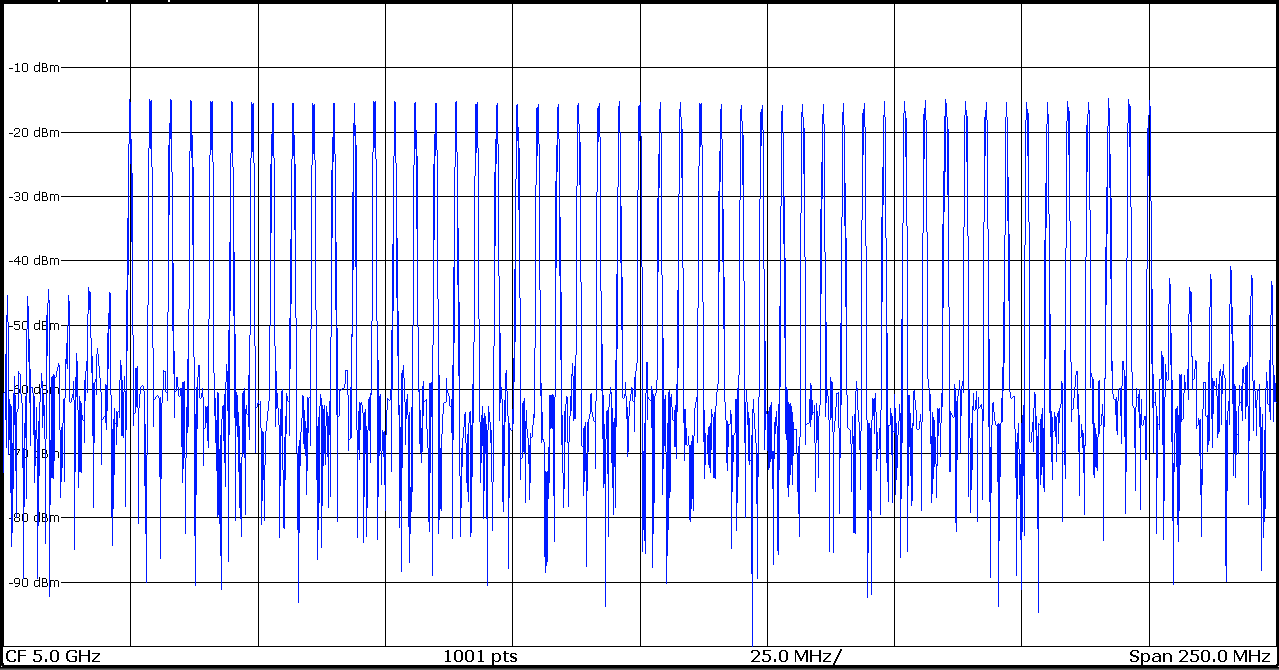
Task: Click the first leftmost carrier peak of the trace
Action: click(130, 101)
